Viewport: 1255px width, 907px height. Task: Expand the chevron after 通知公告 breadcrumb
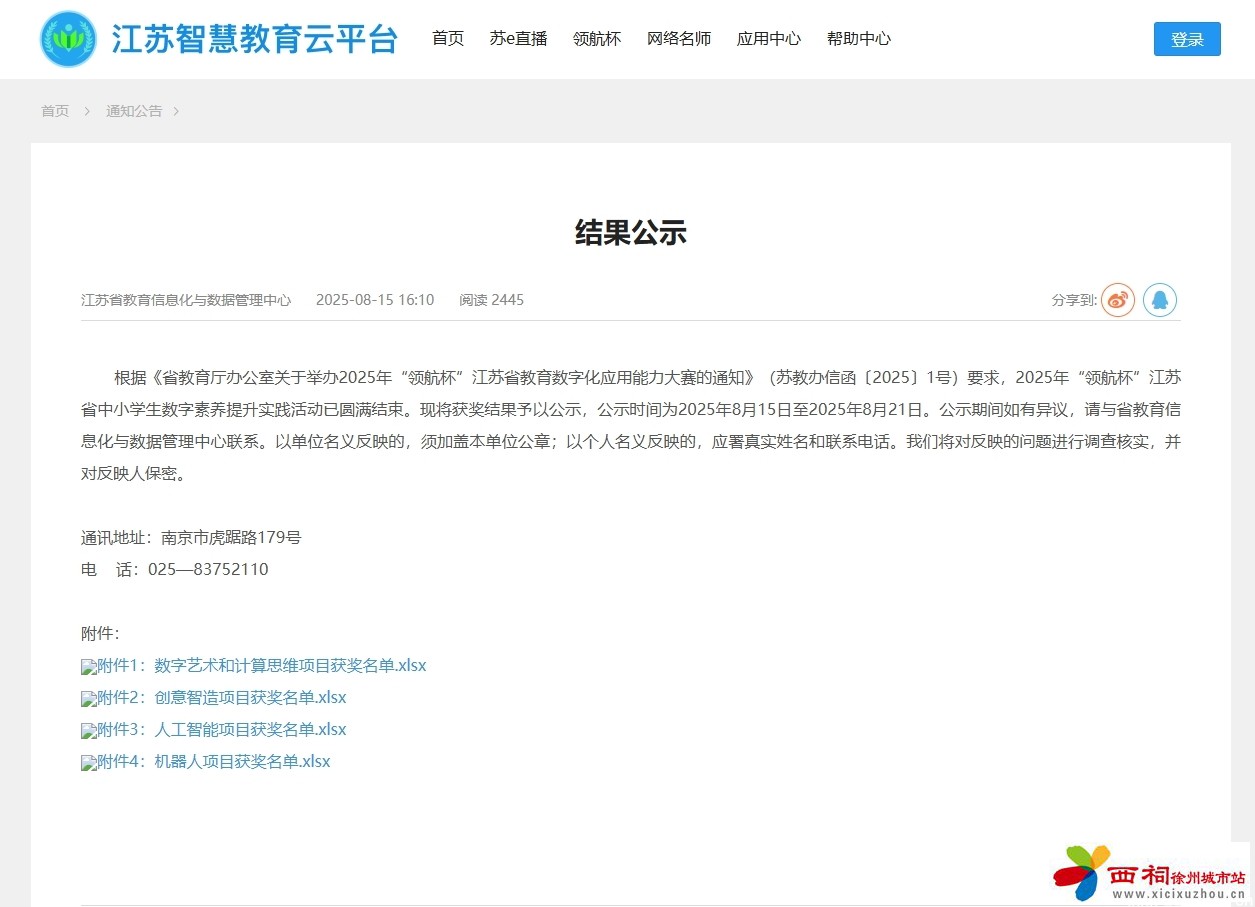176,111
